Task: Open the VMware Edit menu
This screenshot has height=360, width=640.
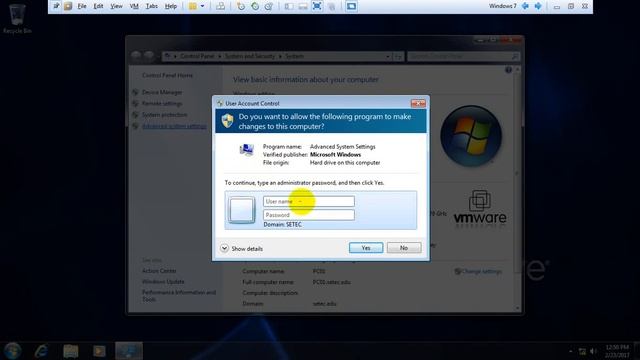Action: pyautogui.click(x=98, y=6)
